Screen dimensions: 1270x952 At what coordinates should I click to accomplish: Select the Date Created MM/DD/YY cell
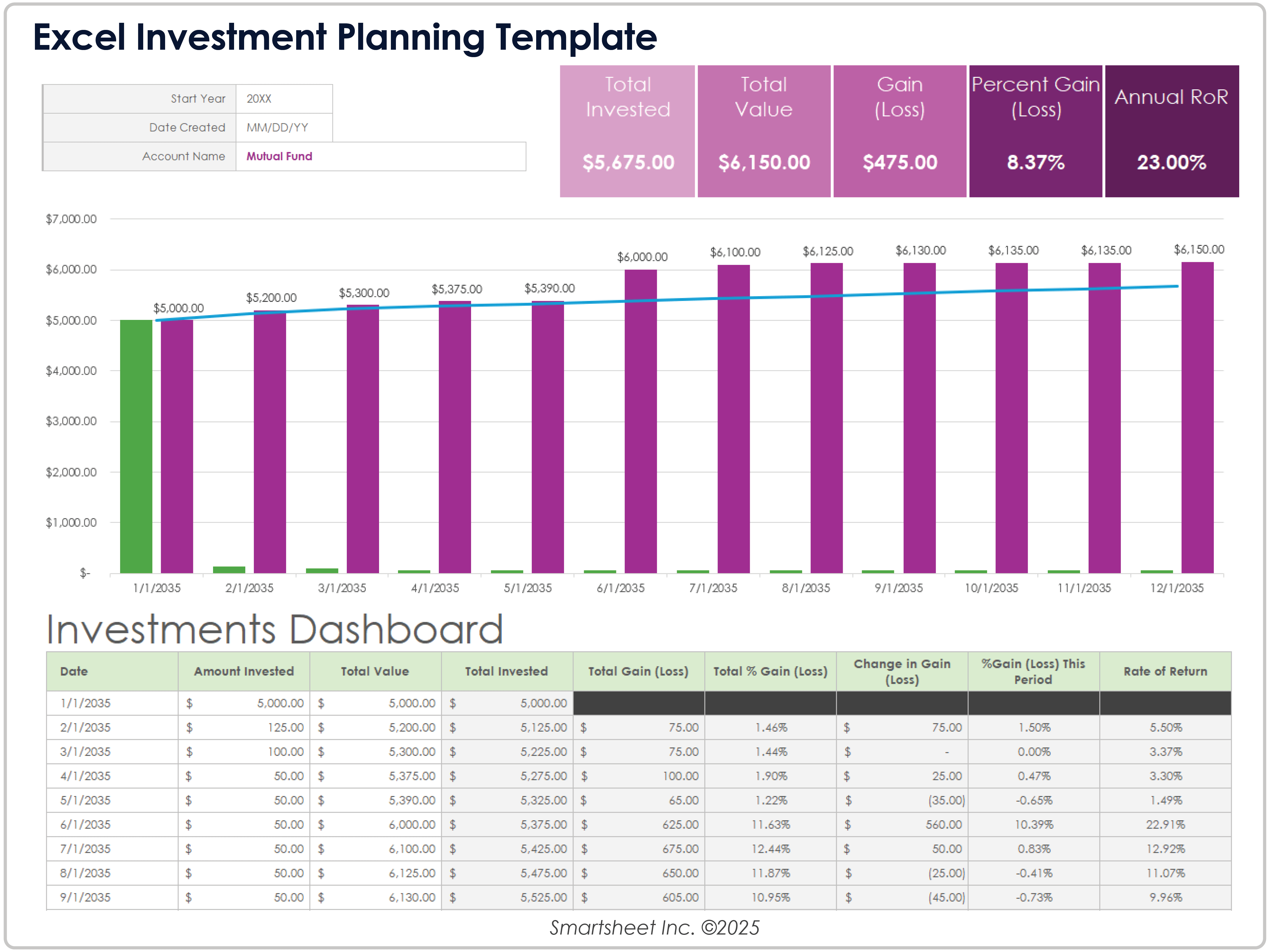point(284,128)
